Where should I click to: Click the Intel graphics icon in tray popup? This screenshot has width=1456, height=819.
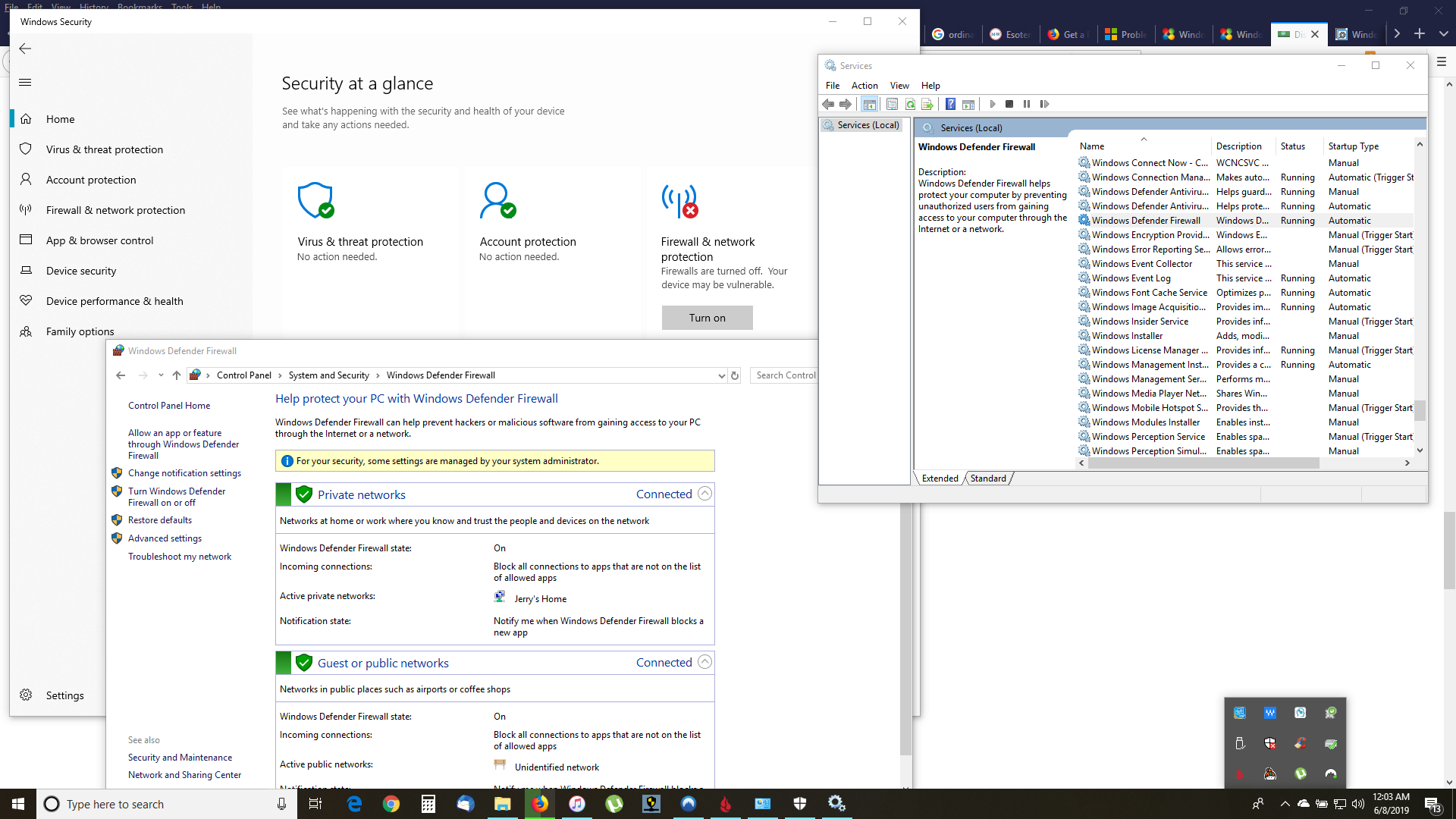(x=1240, y=713)
